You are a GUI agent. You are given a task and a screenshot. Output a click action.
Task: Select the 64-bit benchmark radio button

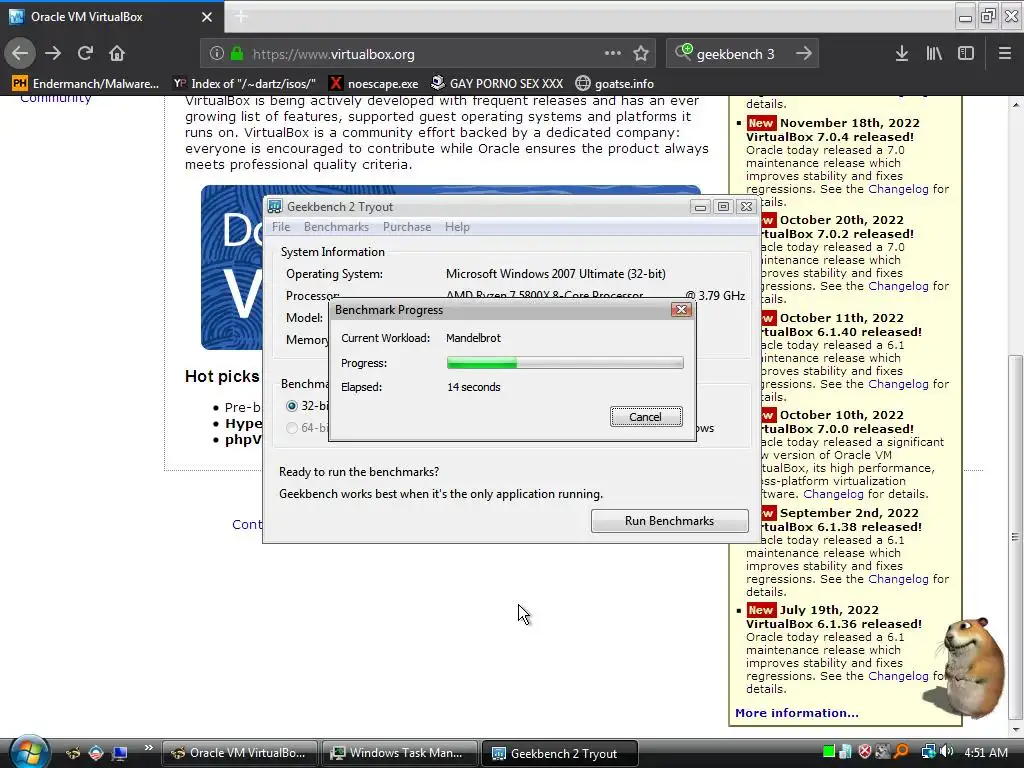(292, 428)
